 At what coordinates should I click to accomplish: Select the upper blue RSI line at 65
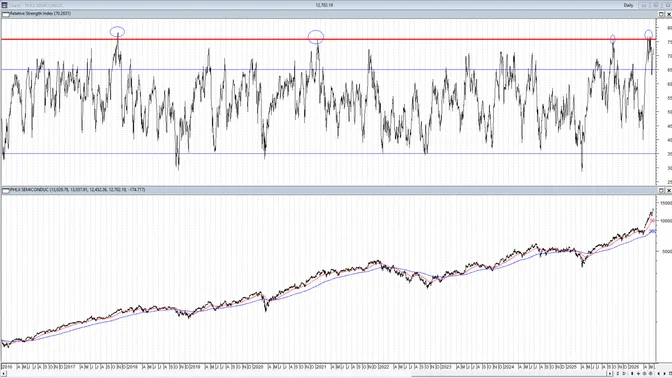coord(328,69)
